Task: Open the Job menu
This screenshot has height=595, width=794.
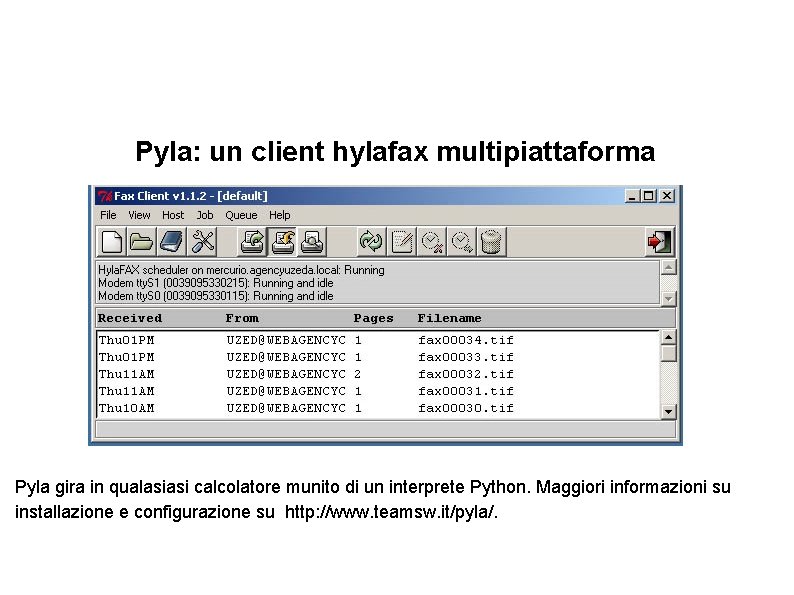Action: (205, 215)
